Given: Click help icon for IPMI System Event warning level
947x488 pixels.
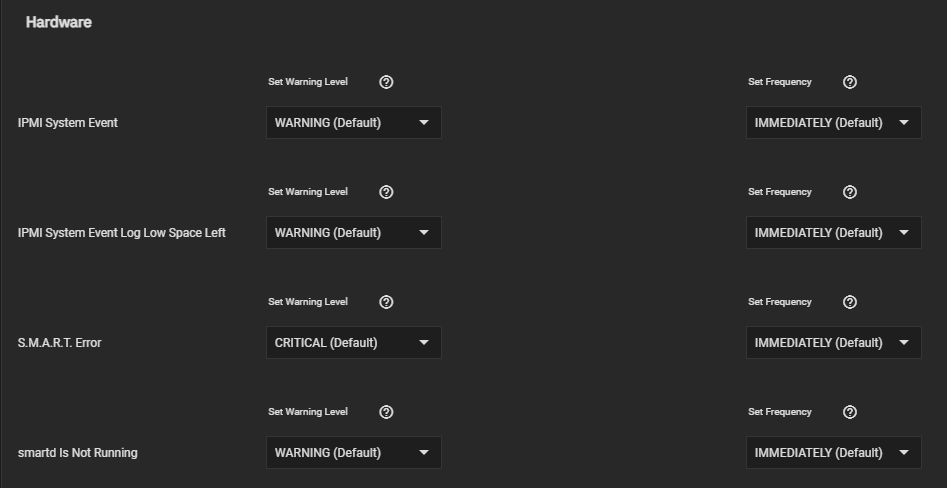Looking at the screenshot, I should coord(386,82).
